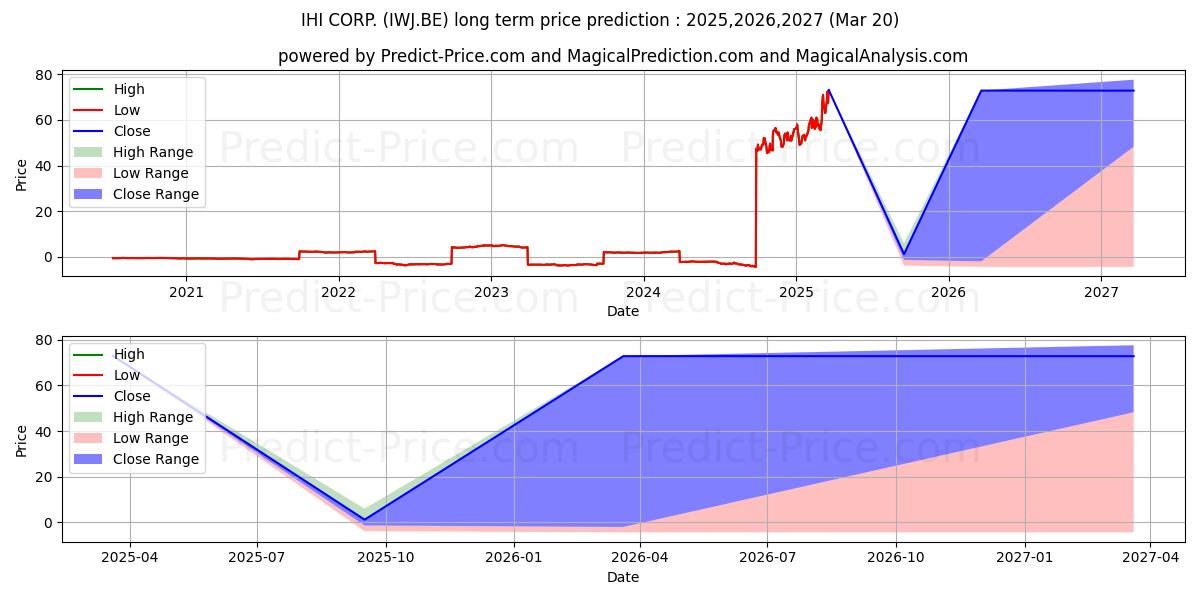Viewport: 1200px width, 600px height.
Task: Select the Low Range pink swatch in top legend
Action: (x=88, y=173)
